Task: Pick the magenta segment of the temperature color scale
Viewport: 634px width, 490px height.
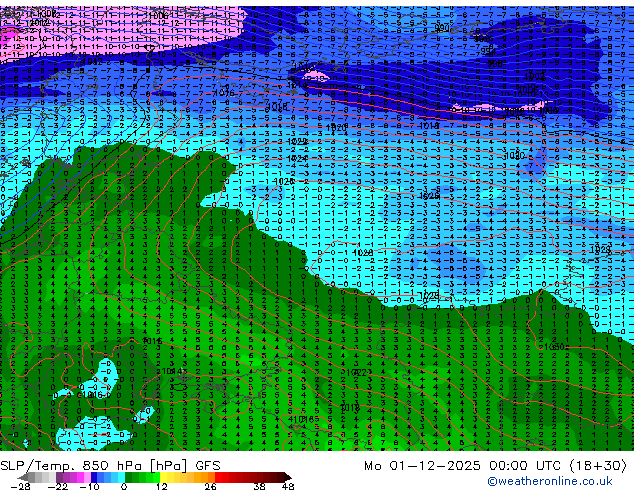Action: [x=80, y=477]
